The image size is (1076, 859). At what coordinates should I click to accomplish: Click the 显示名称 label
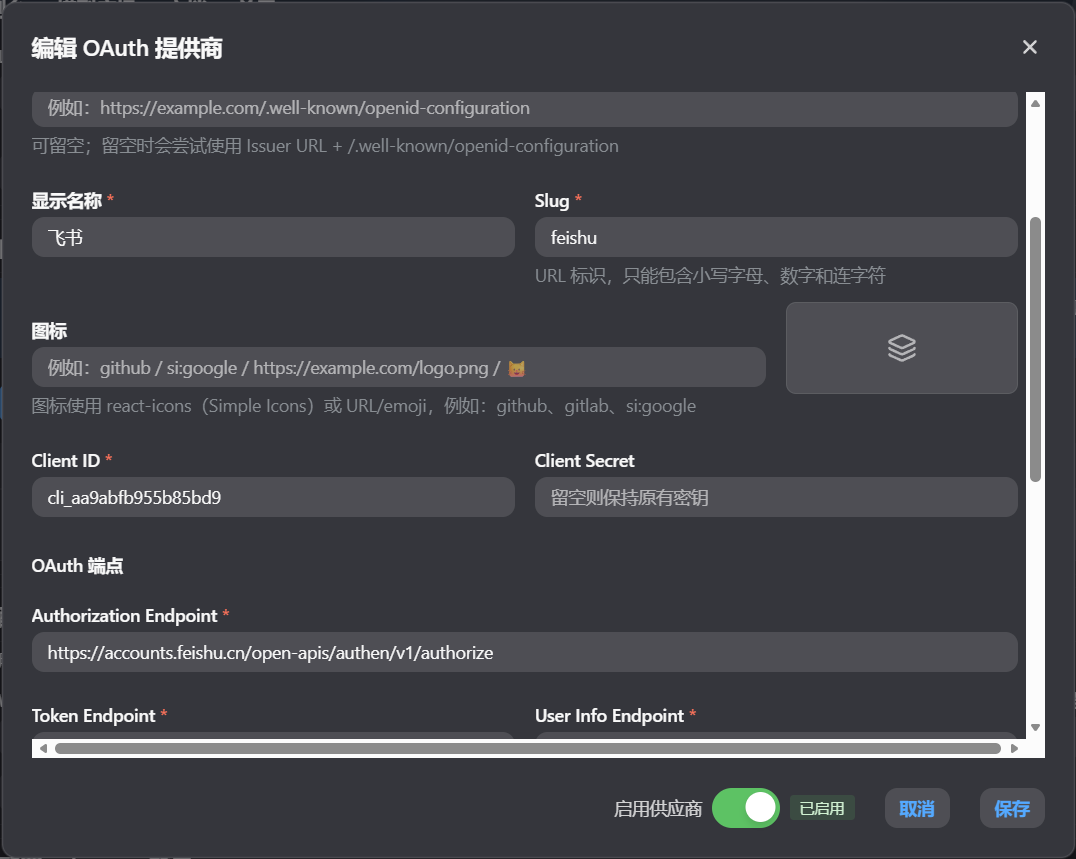[67, 201]
